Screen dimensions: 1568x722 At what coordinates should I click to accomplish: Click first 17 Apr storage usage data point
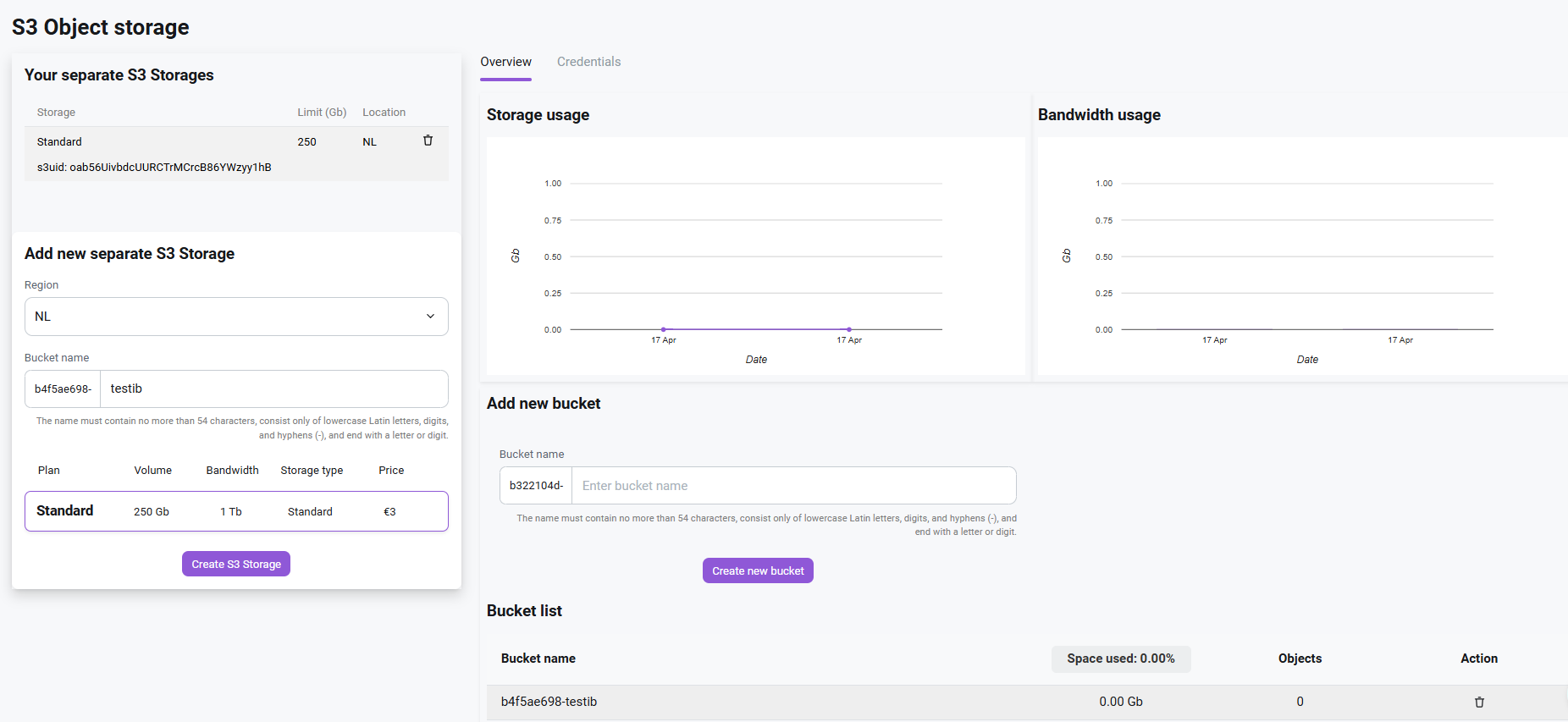click(x=663, y=329)
